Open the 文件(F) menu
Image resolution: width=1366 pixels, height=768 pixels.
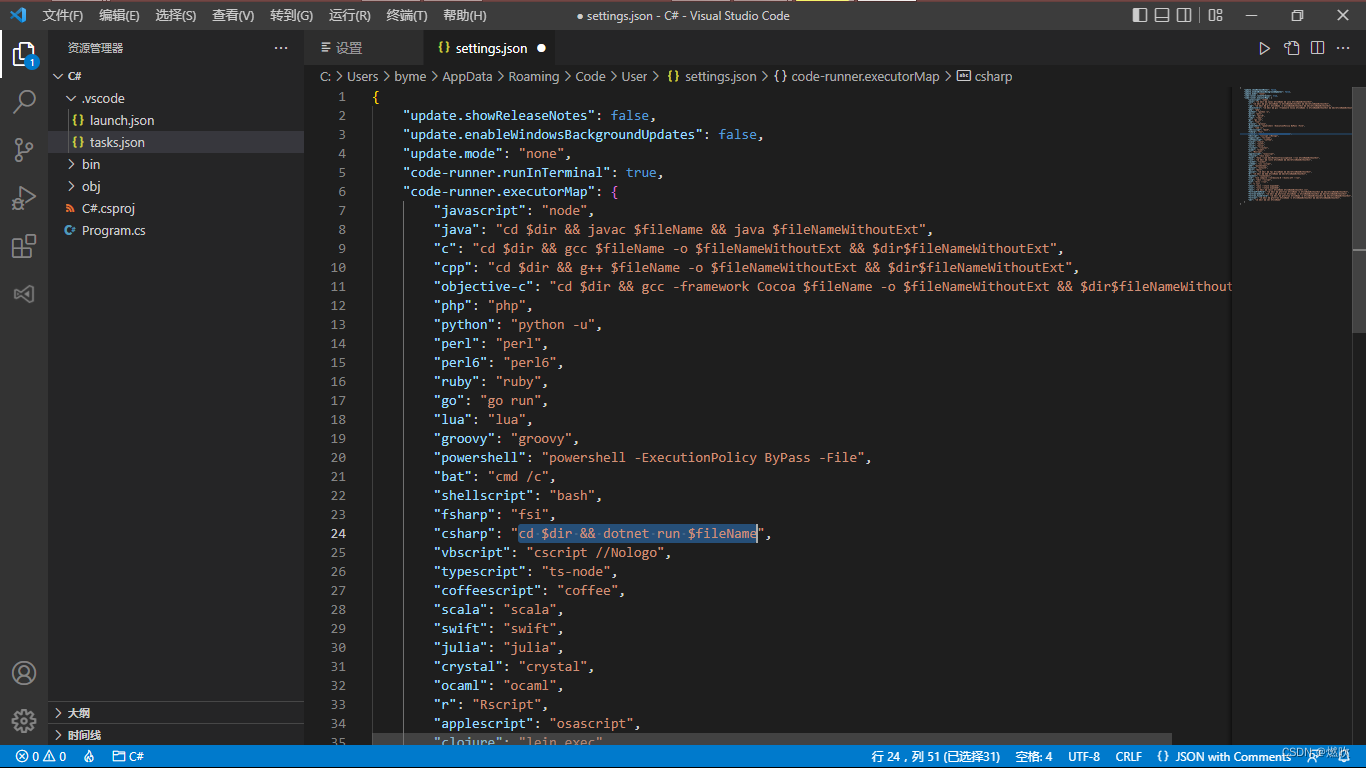[x=63, y=15]
